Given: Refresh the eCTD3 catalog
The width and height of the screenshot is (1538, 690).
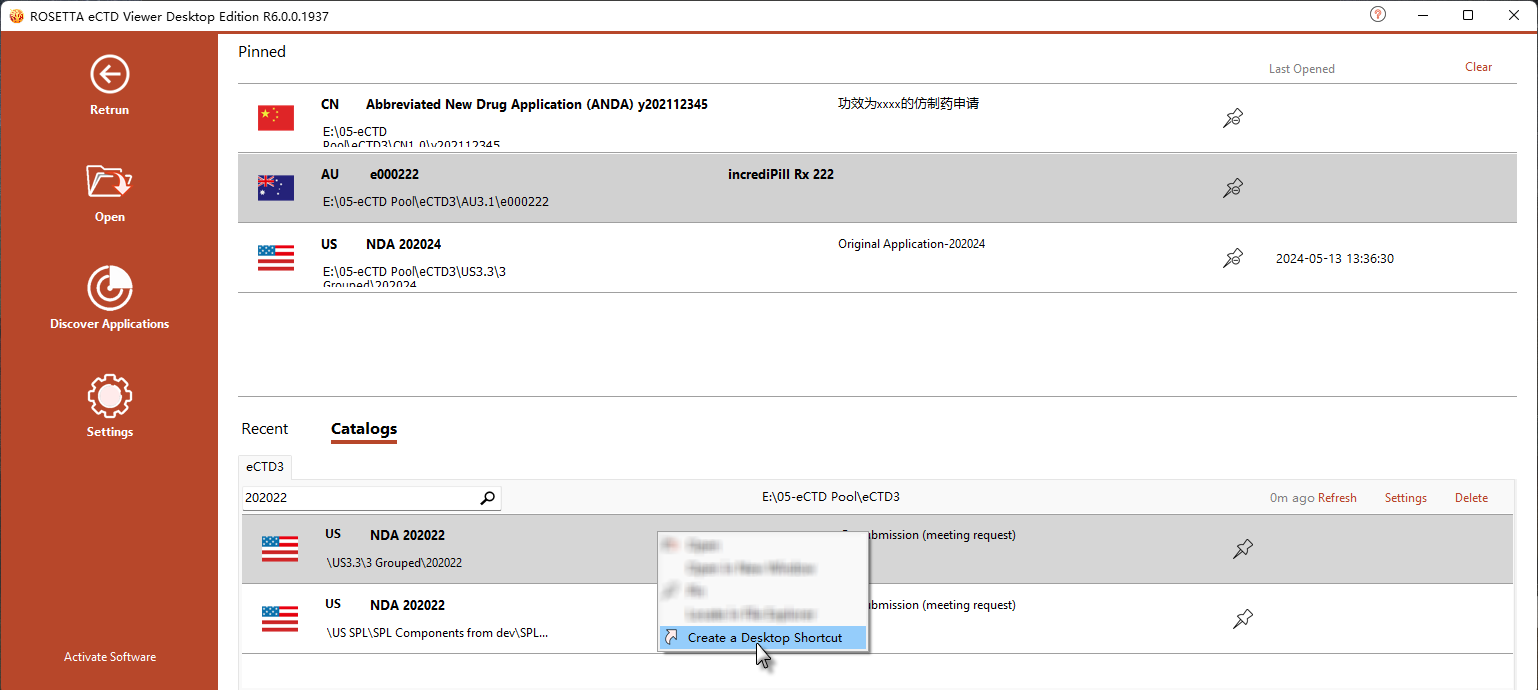Looking at the screenshot, I should coord(1337,498).
